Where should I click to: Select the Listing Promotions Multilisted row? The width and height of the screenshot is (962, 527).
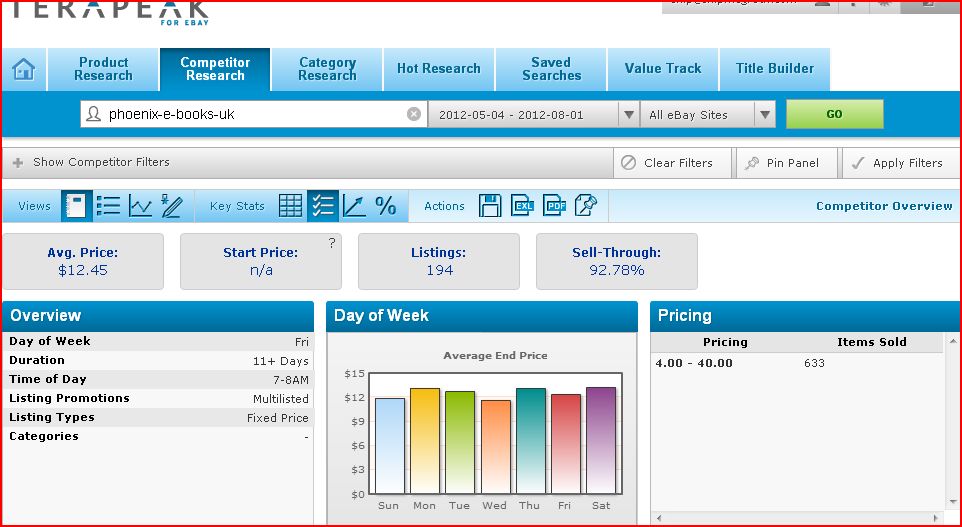158,399
